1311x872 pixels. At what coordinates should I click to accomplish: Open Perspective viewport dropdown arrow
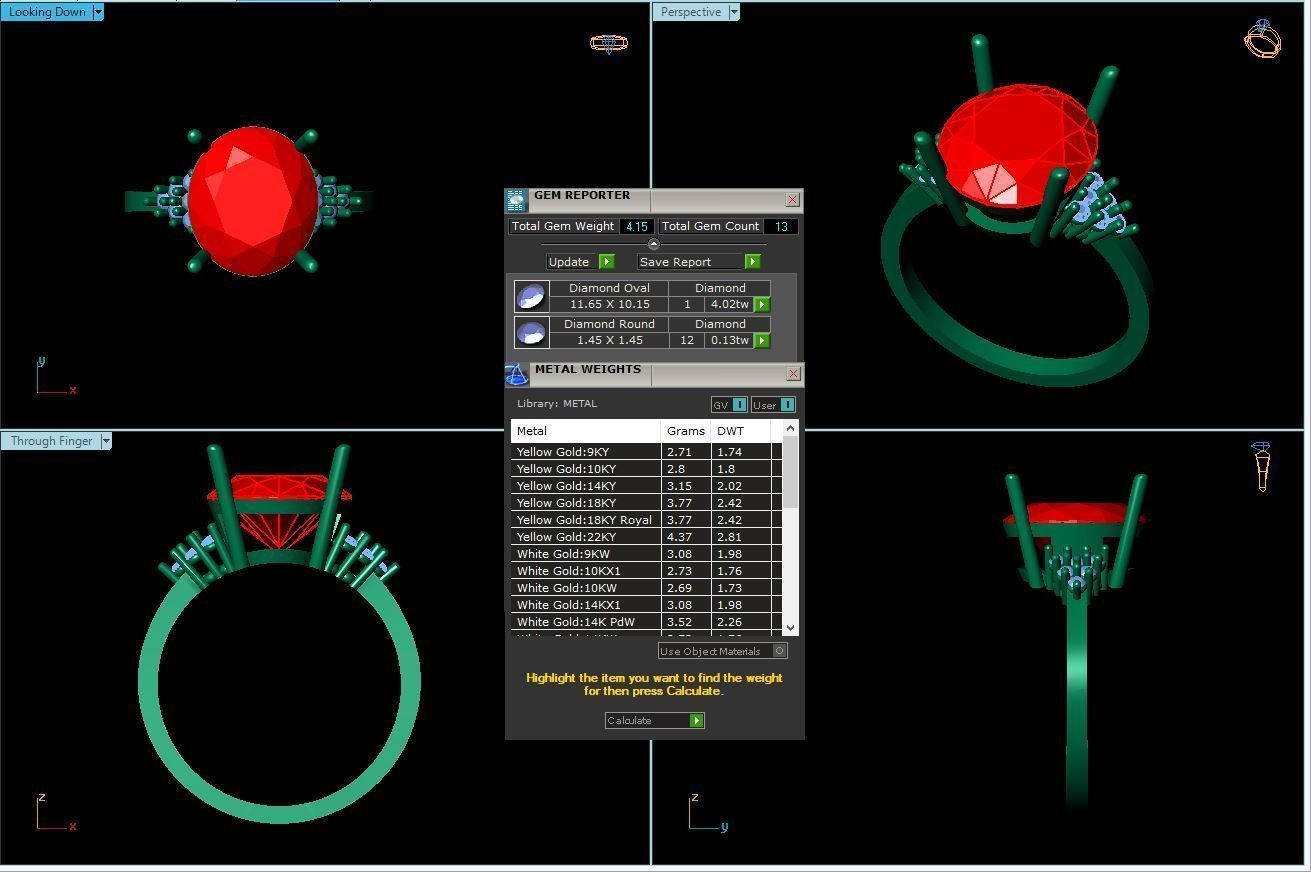(734, 12)
